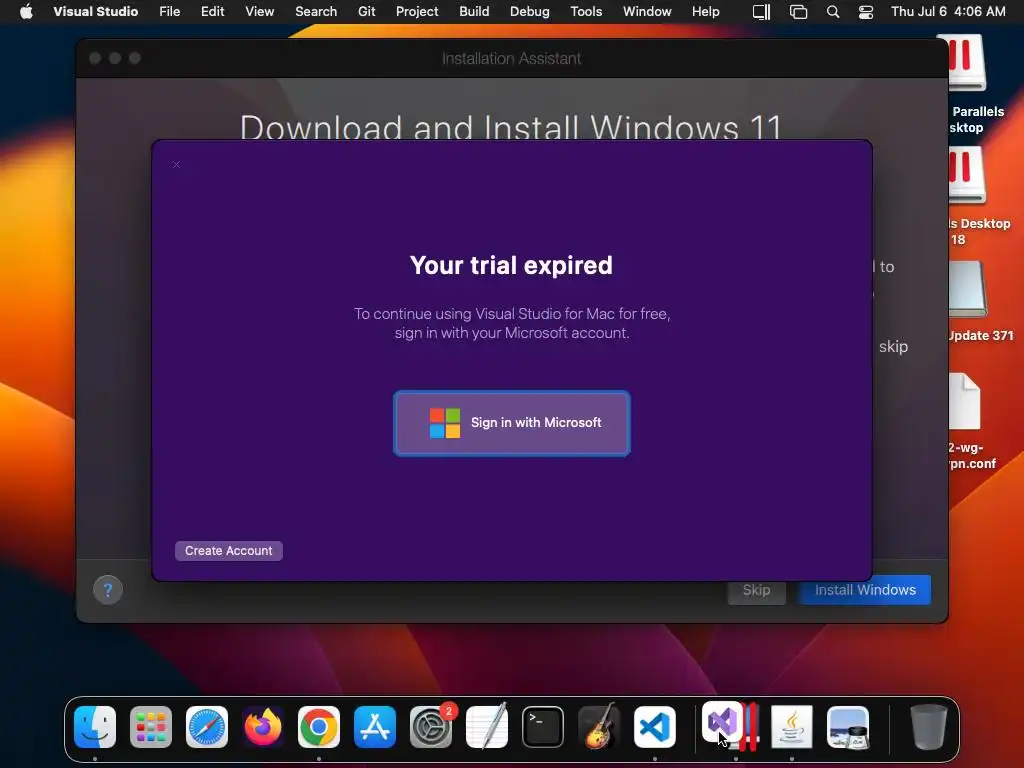Image resolution: width=1024 pixels, height=768 pixels.
Task: Open the Window menu
Action: tap(647, 11)
